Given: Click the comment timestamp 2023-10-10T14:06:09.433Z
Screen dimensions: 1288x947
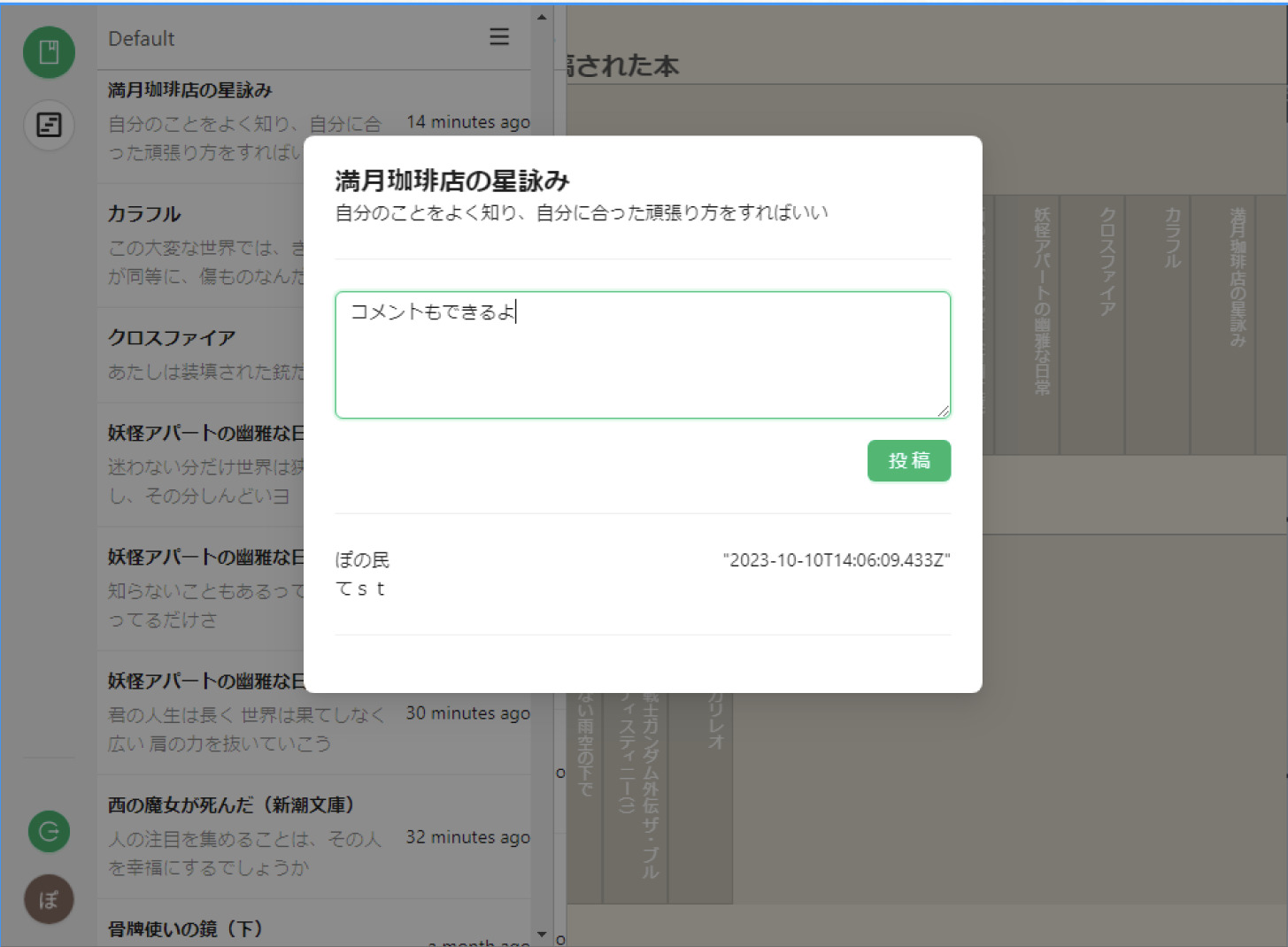Looking at the screenshot, I should pyautogui.click(x=837, y=560).
